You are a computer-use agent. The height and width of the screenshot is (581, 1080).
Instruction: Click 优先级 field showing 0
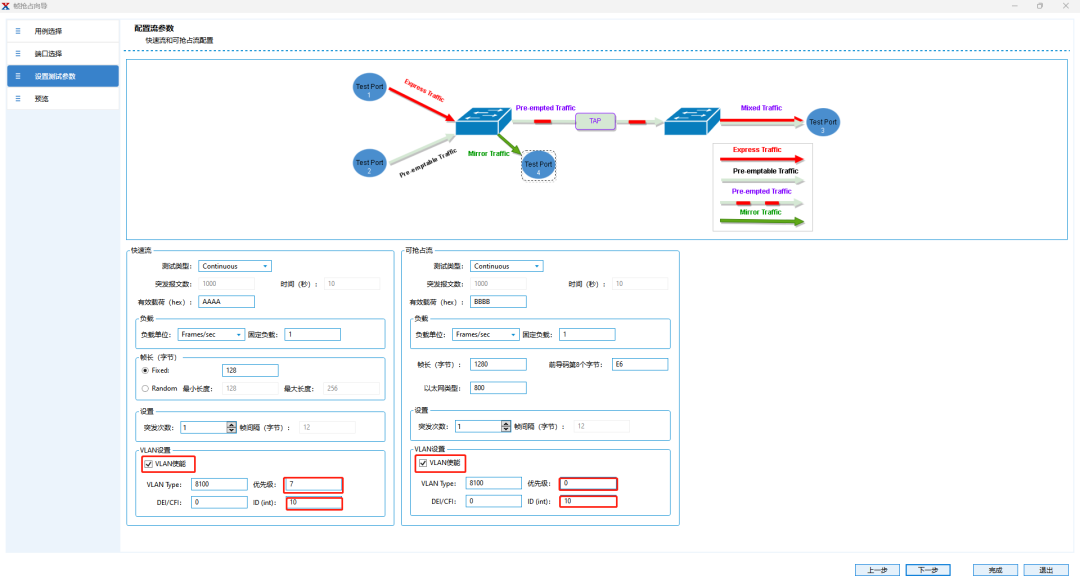(588, 483)
